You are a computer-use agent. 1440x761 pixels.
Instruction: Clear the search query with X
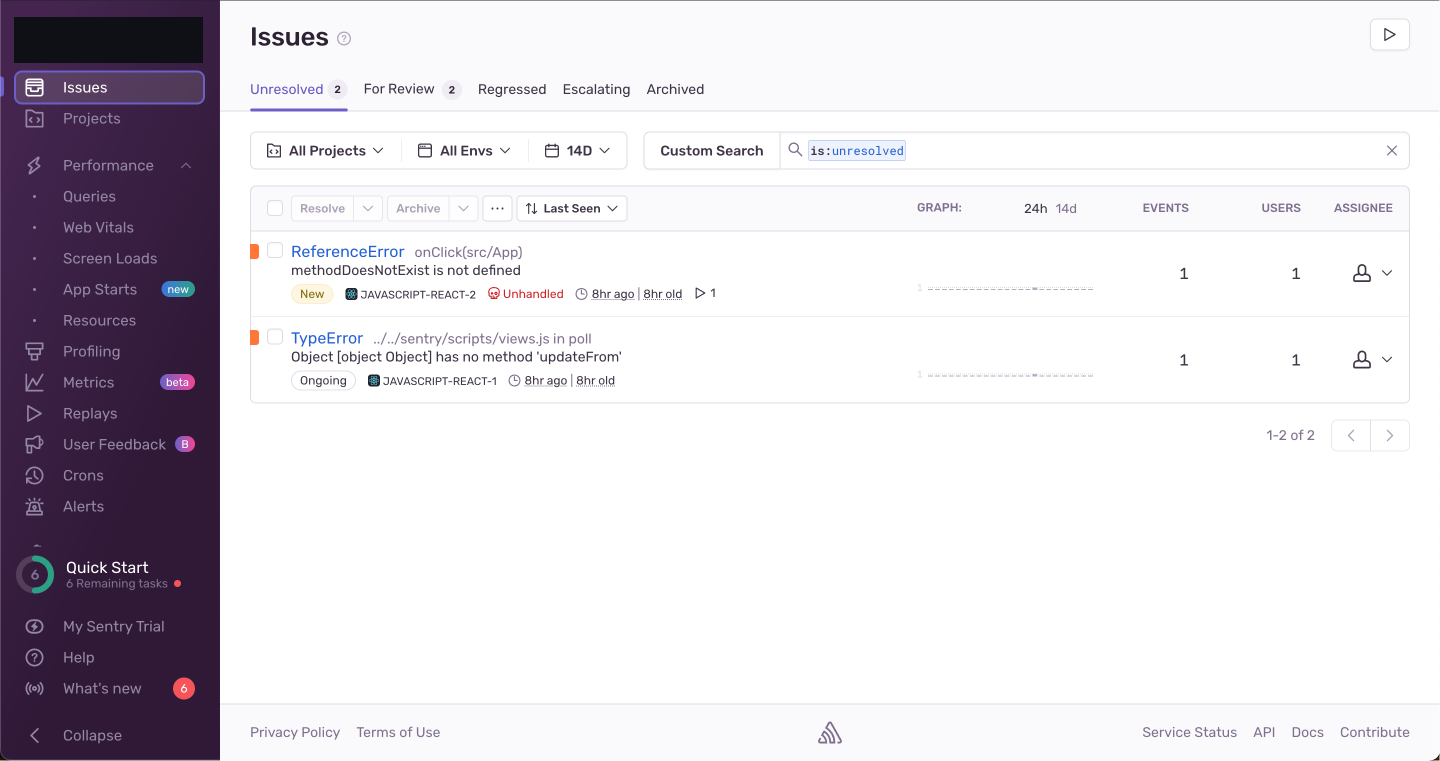coord(1391,151)
